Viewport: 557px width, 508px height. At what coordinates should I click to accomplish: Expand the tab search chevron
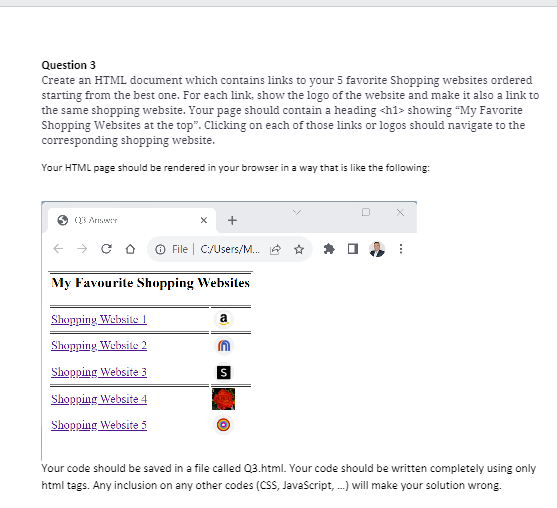click(297, 212)
